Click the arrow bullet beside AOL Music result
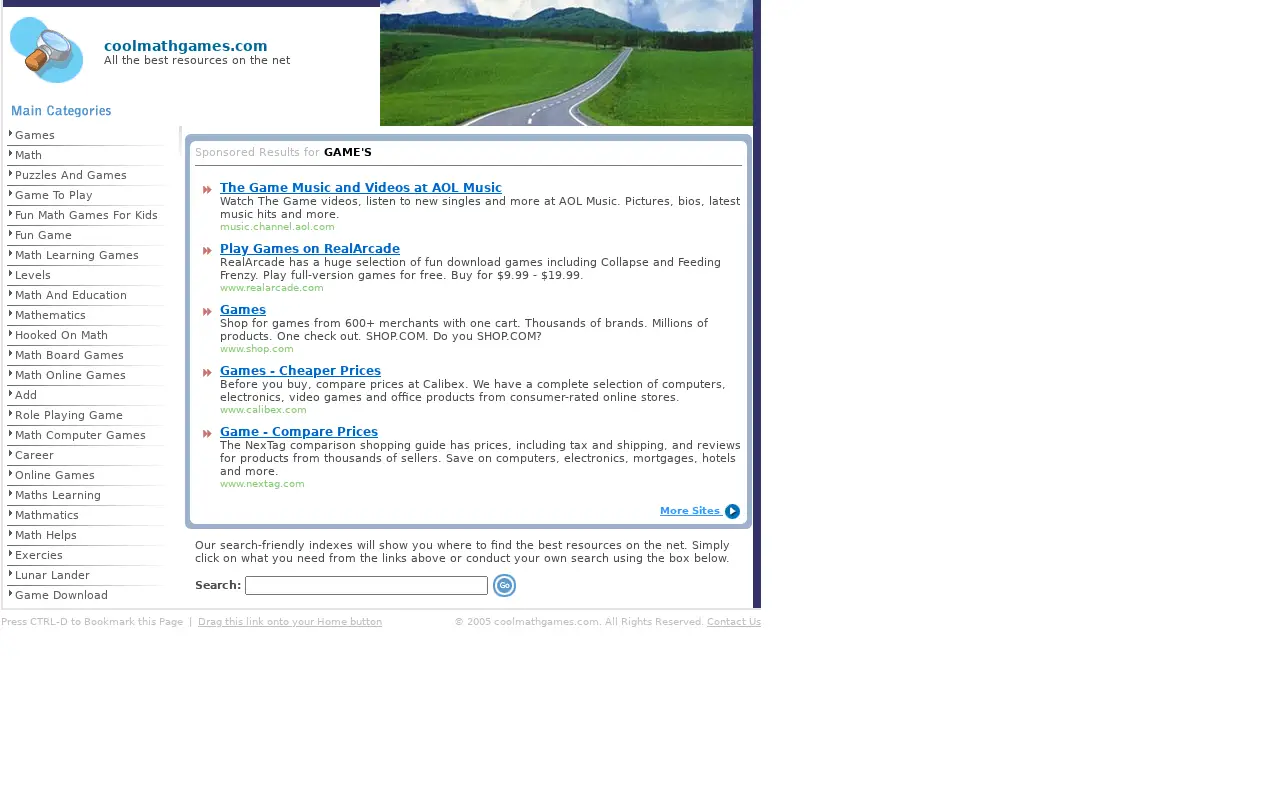The height and width of the screenshot is (800, 1280). [x=207, y=190]
